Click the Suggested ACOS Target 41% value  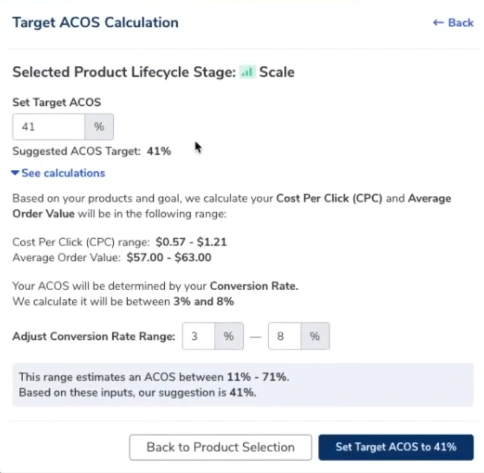tap(159, 151)
